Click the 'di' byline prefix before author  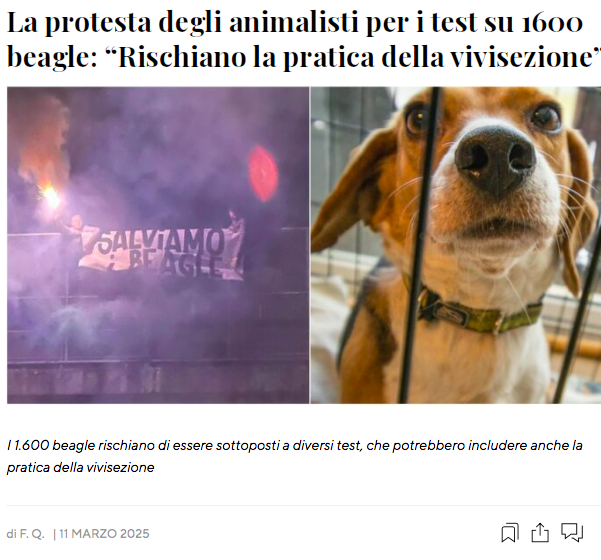click(x=11, y=534)
